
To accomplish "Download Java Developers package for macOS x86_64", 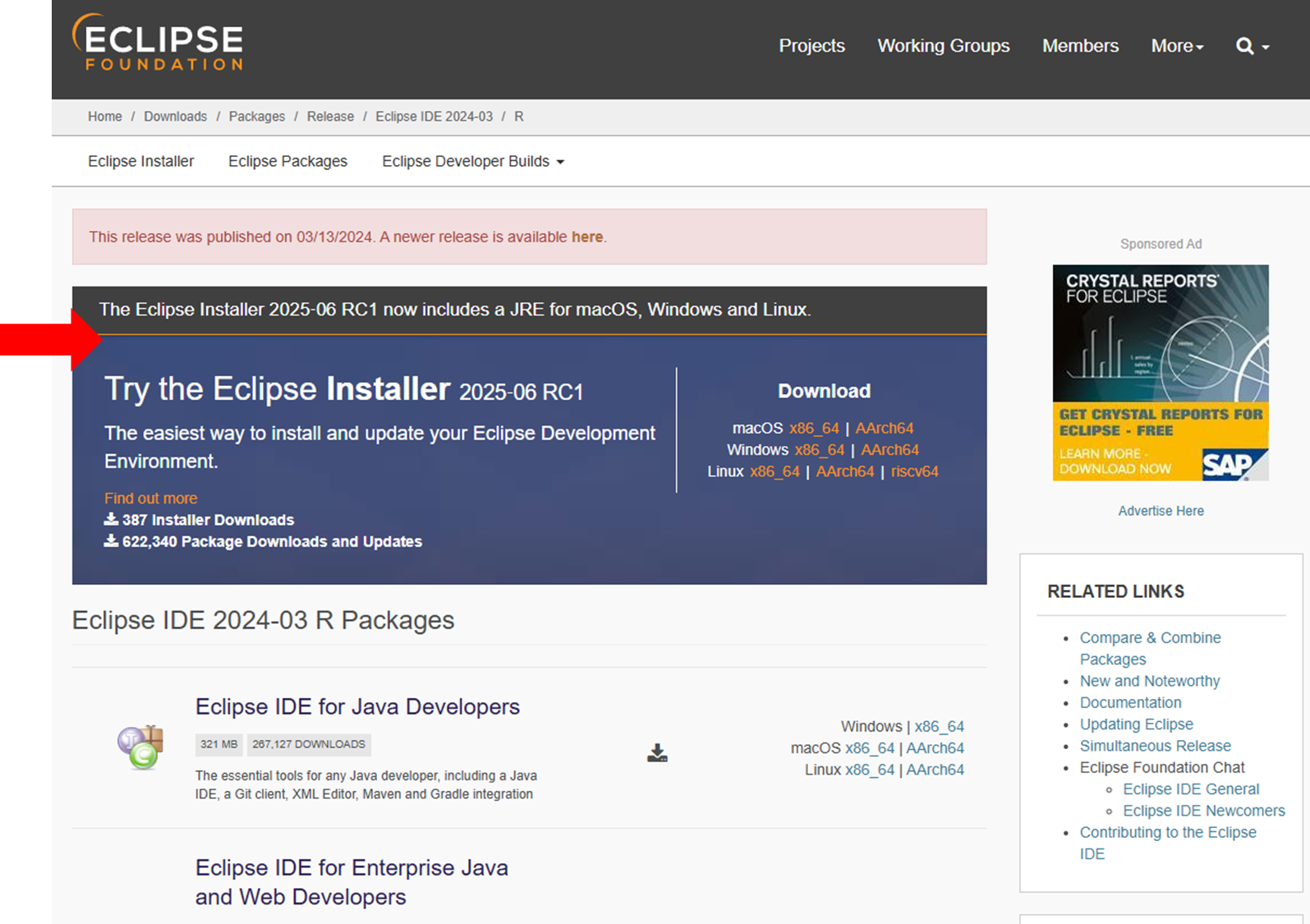I will 870,748.
